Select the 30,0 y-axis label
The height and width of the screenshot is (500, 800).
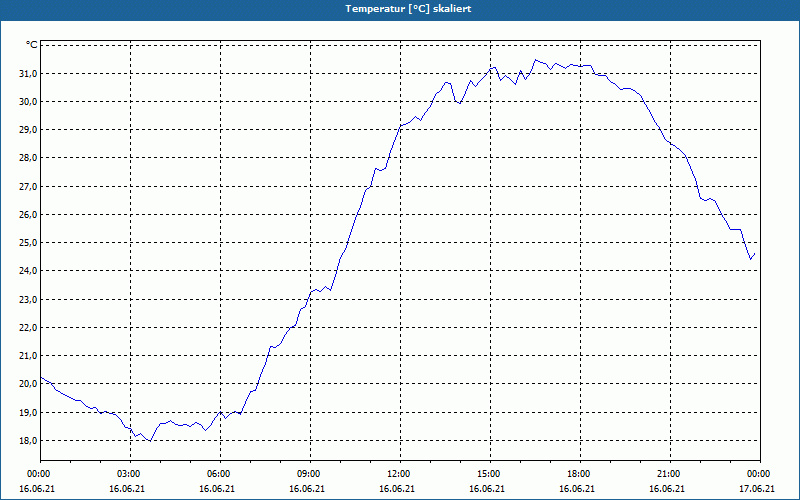coord(28,102)
